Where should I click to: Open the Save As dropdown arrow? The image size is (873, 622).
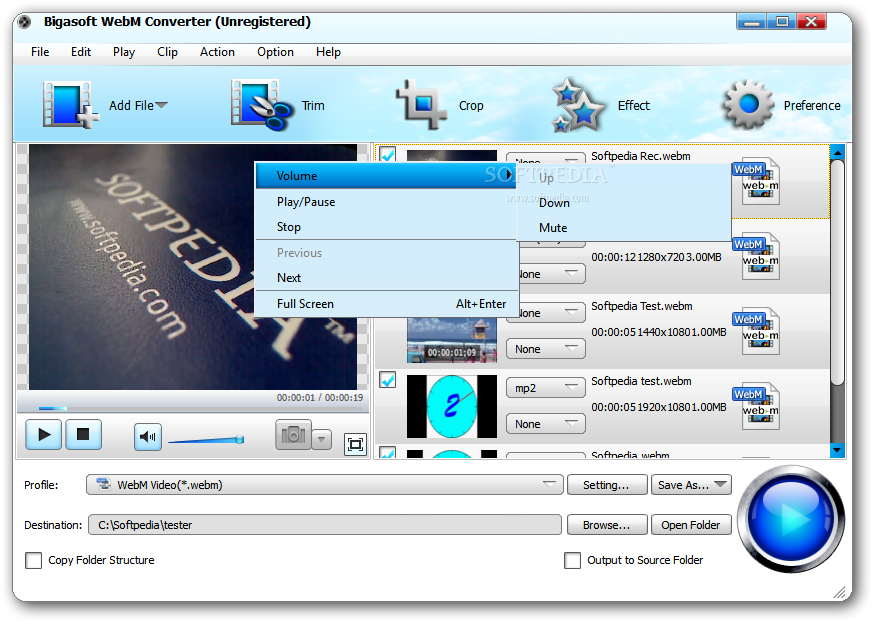pyautogui.click(x=720, y=484)
